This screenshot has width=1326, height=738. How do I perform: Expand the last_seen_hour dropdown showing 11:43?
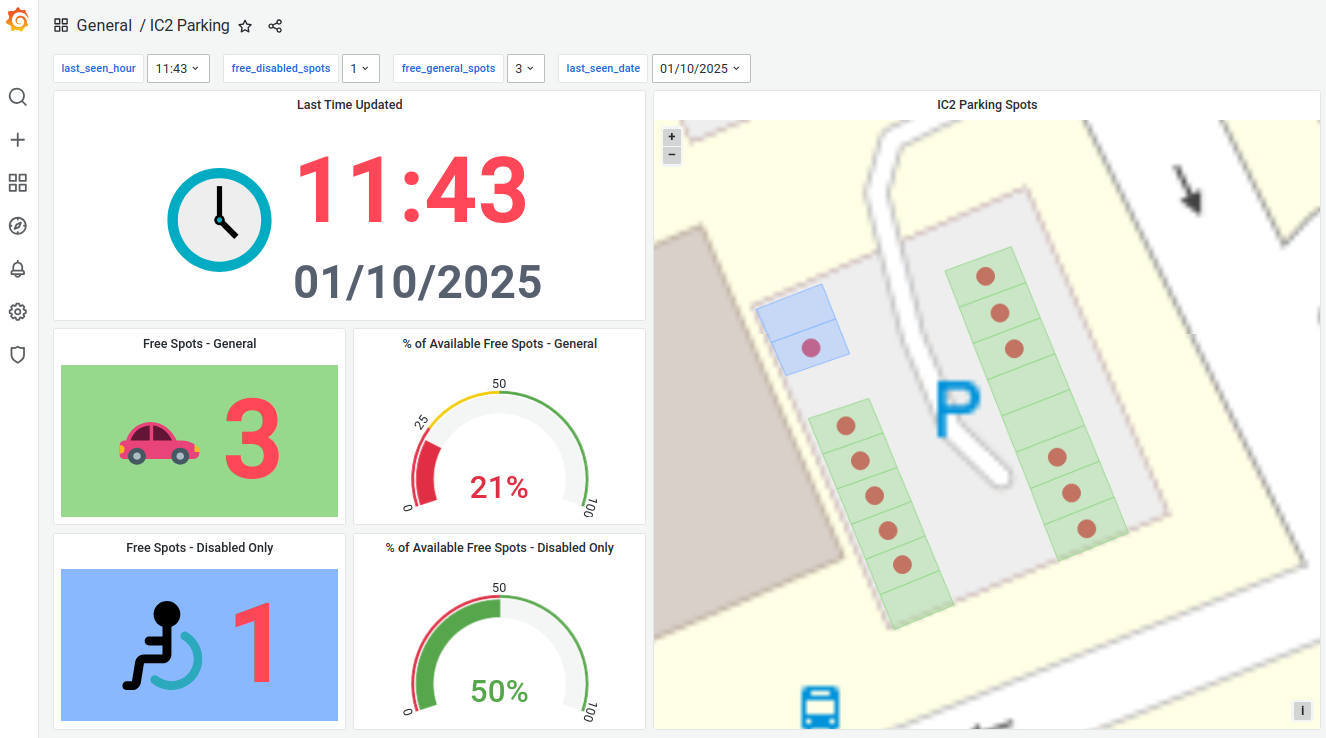(x=179, y=68)
